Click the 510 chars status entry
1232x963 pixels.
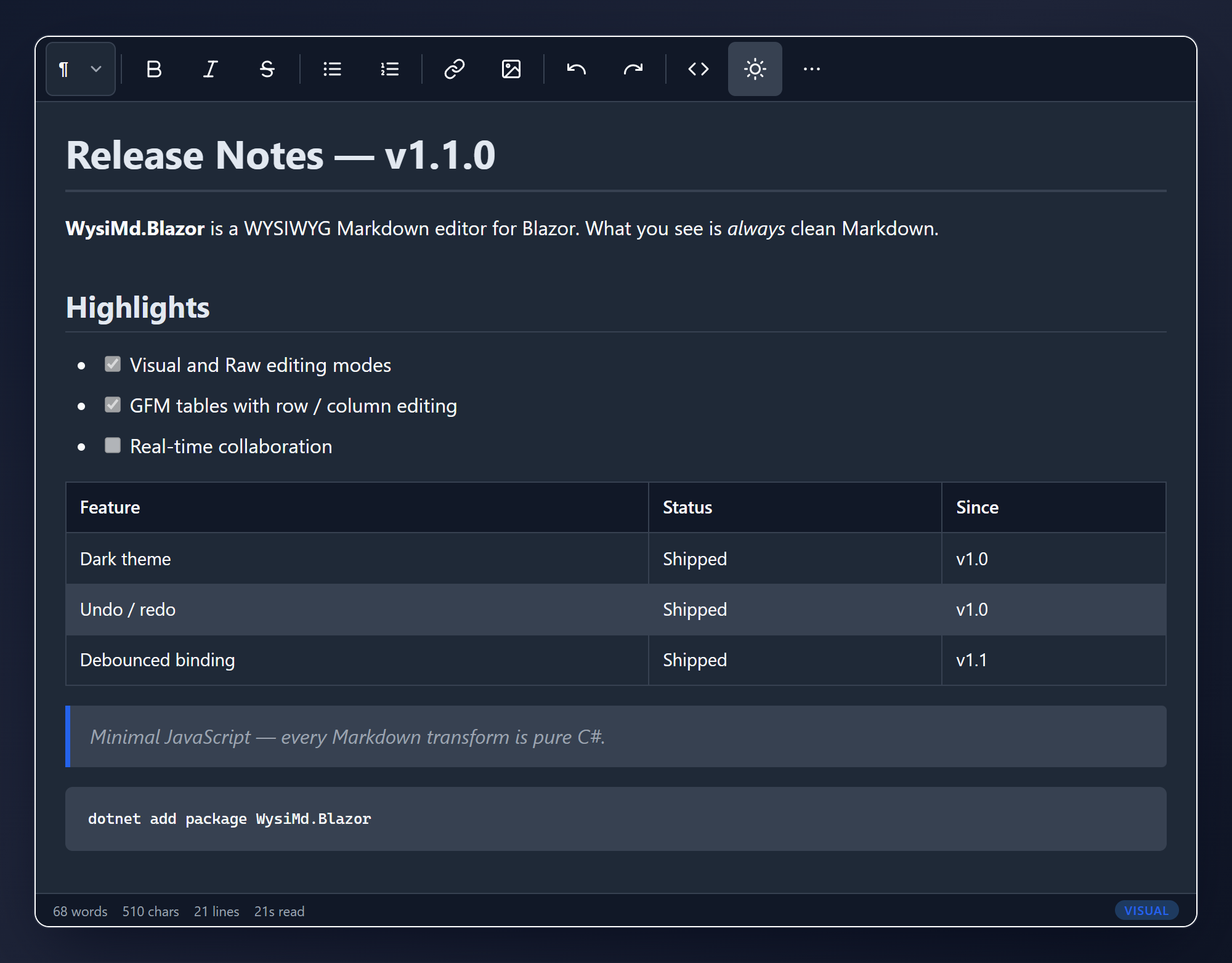pyautogui.click(x=150, y=911)
